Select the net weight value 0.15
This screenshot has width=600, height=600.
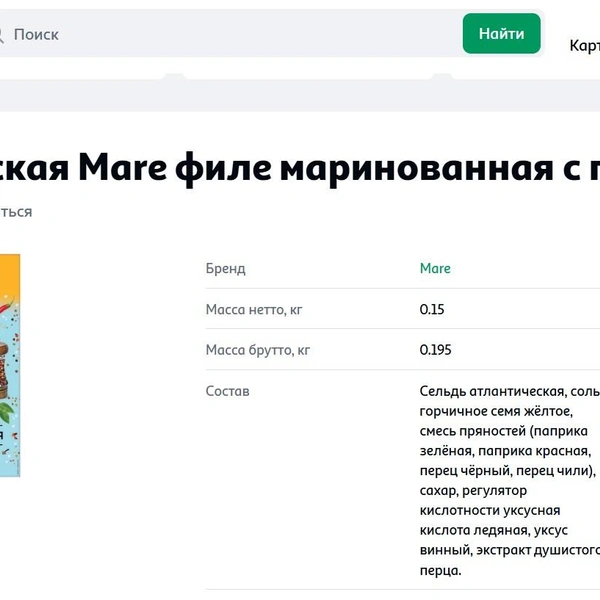pos(432,309)
